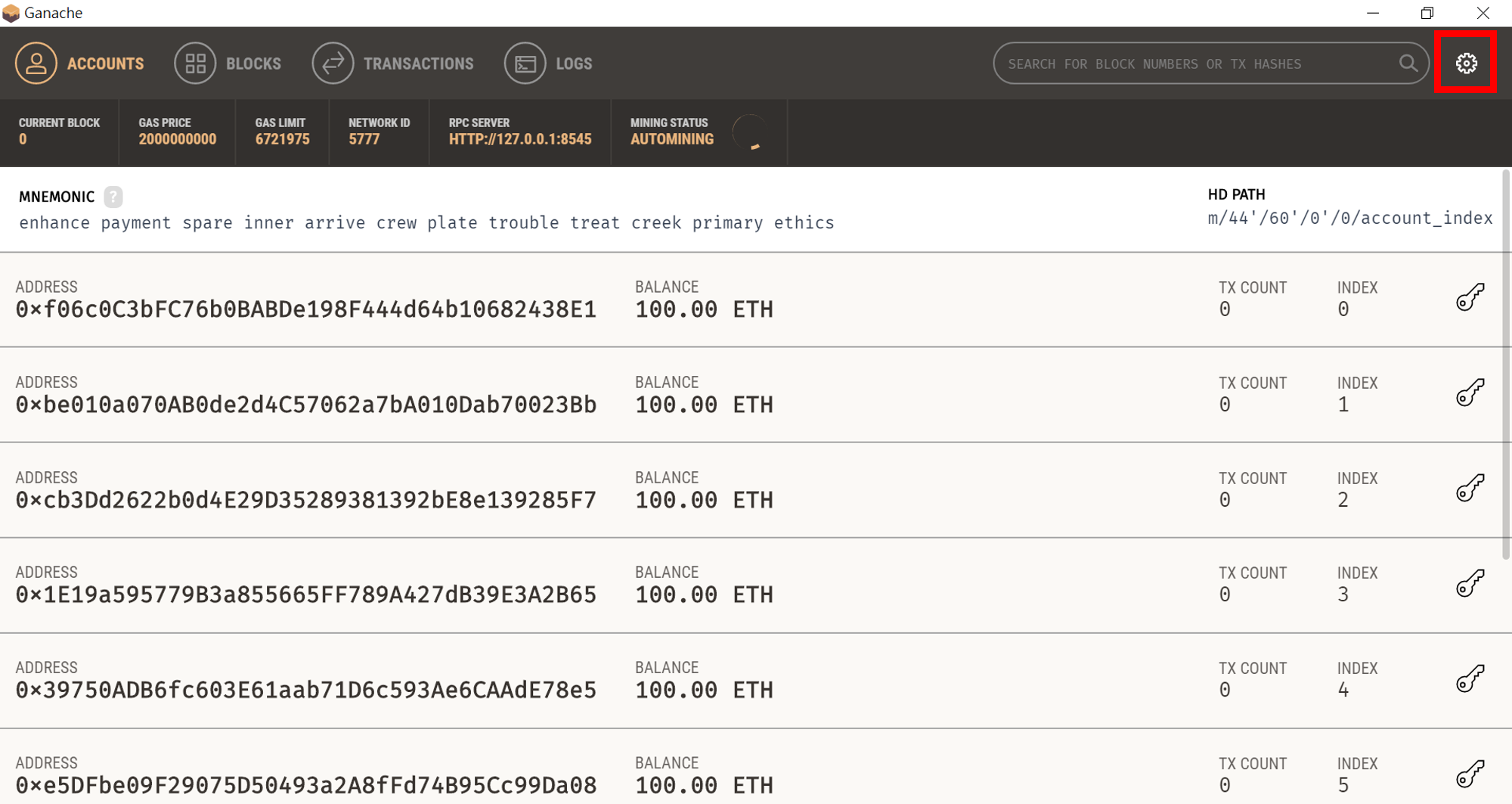This screenshot has height=804, width=1512.
Task: Click the first account address 0xf06c
Action: (306, 309)
